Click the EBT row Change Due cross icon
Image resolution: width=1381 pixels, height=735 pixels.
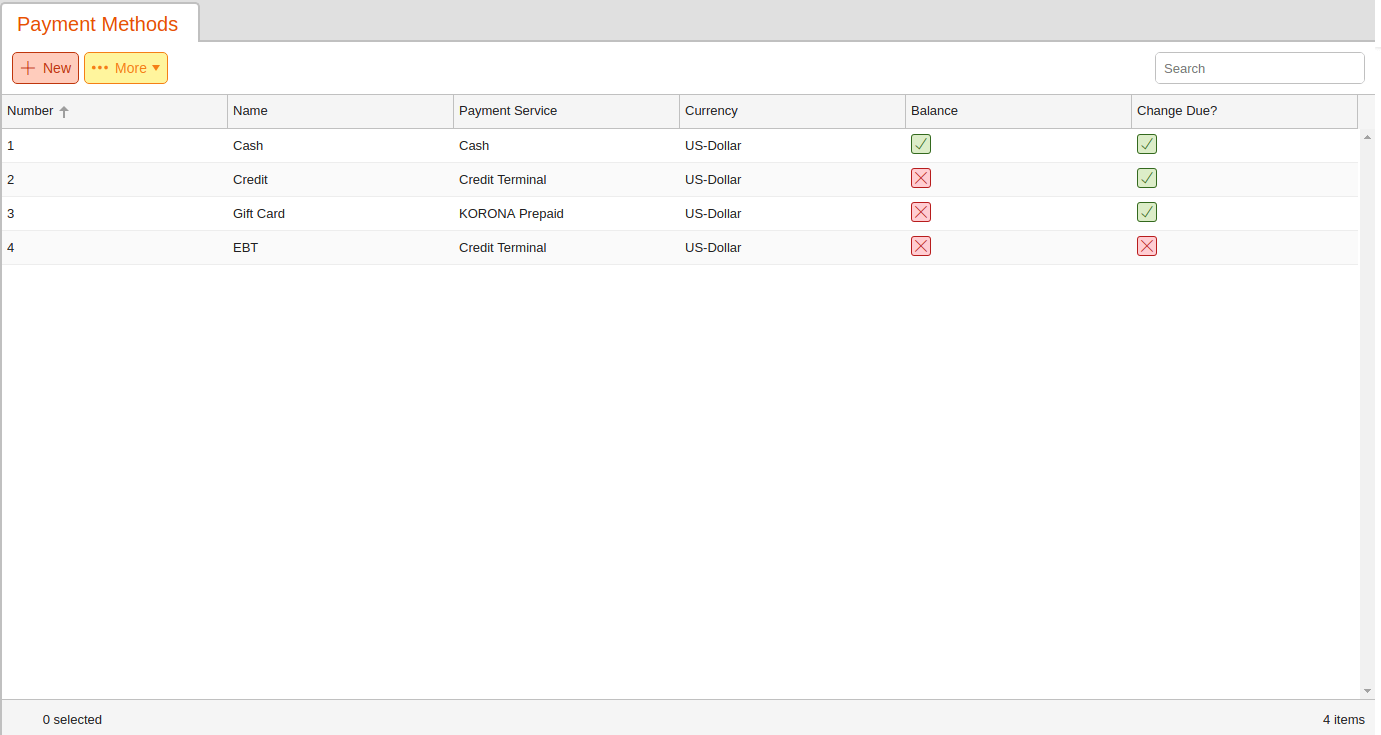tap(1147, 246)
